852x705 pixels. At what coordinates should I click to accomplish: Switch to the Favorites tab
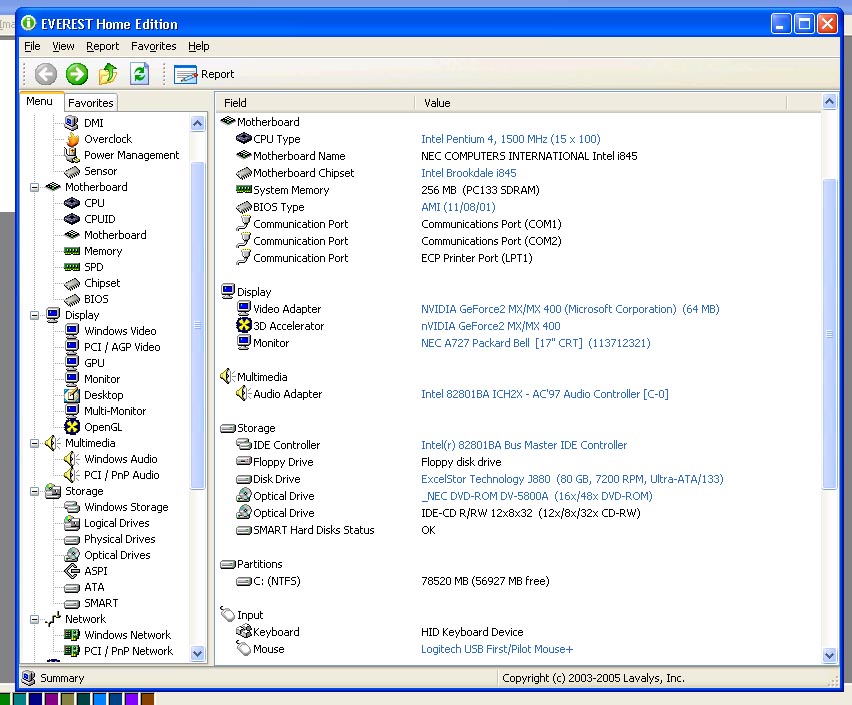click(x=91, y=103)
